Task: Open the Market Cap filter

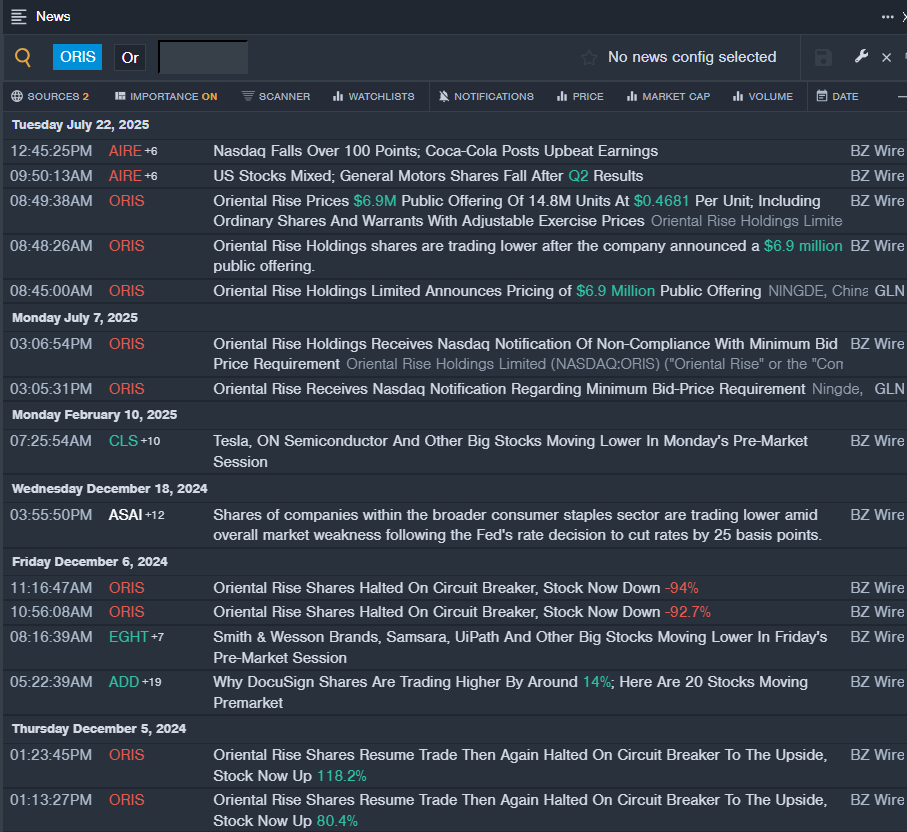Action: pos(668,97)
